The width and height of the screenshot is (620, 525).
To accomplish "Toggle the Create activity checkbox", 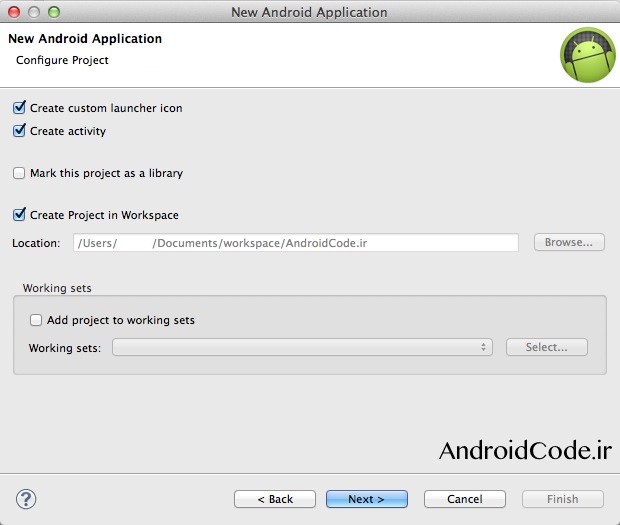I will tap(19, 131).
